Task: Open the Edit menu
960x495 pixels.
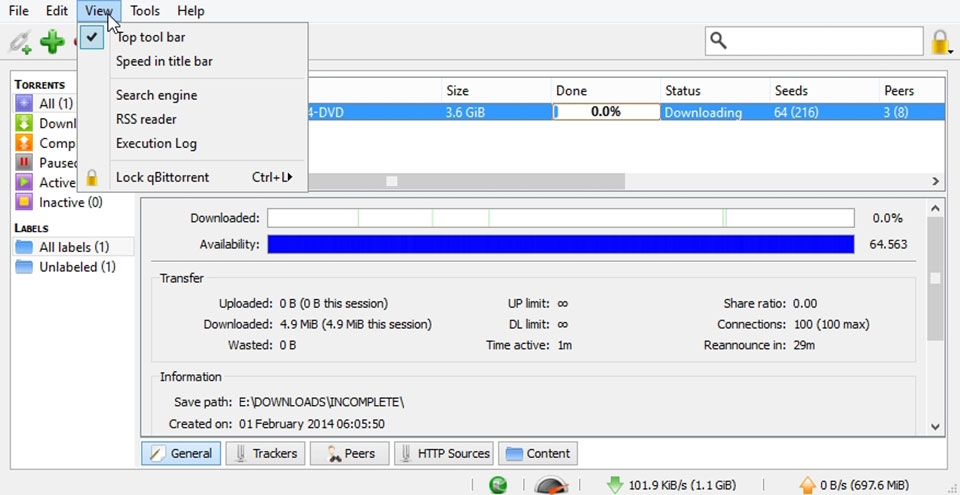Action: (x=56, y=11)
